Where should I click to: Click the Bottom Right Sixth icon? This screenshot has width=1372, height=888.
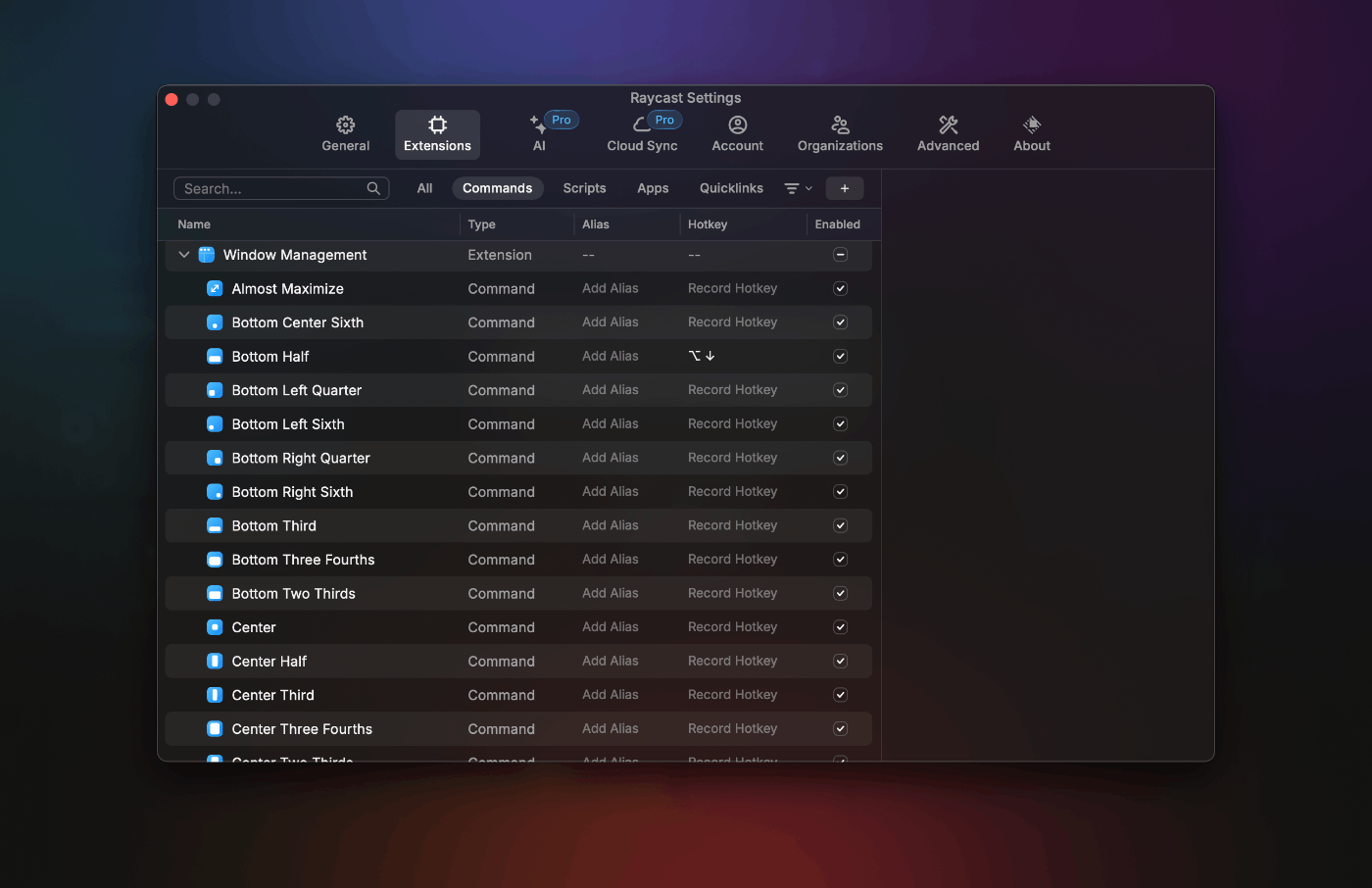pyautogui.click(x=215, y=492)
